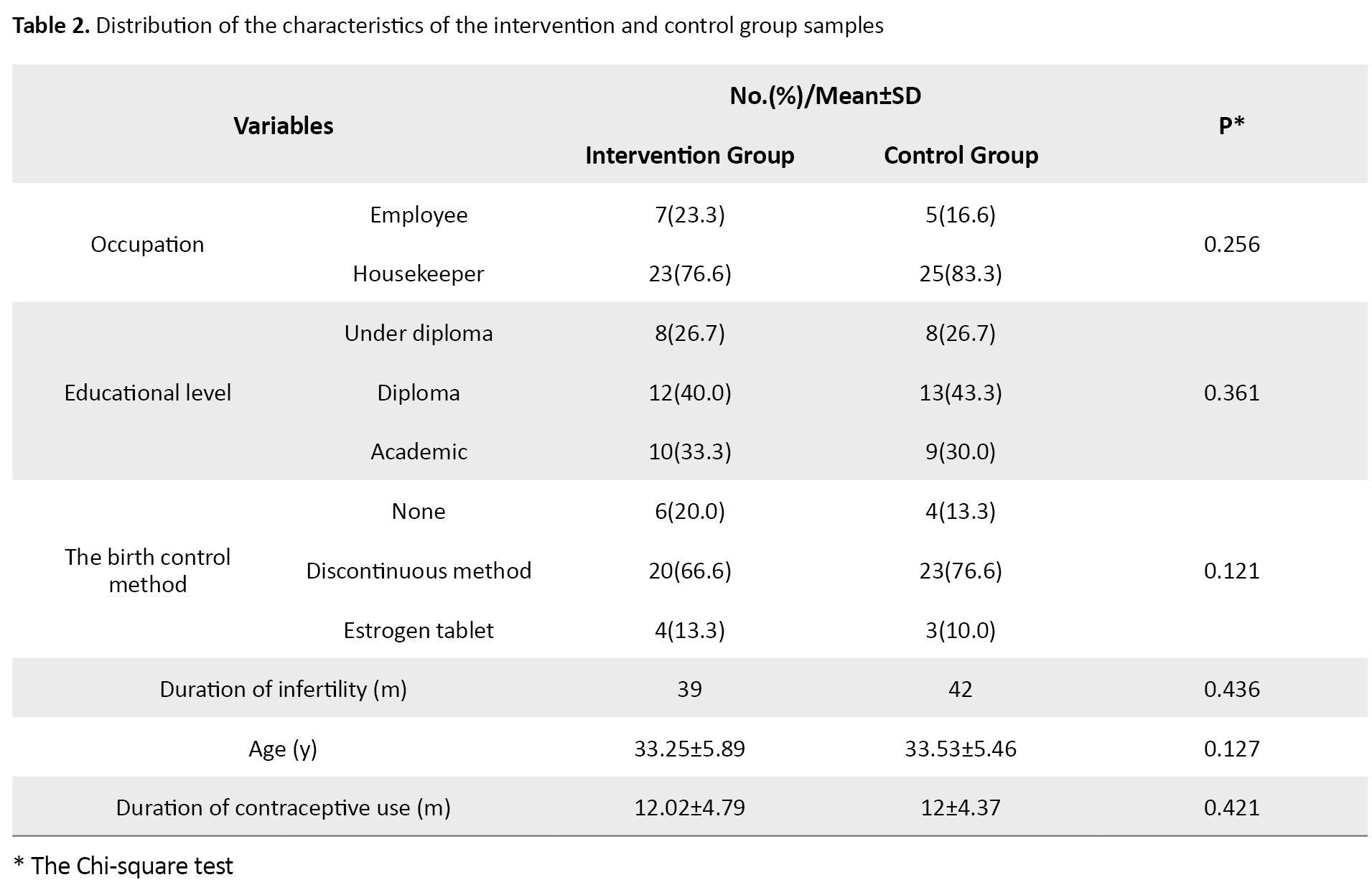Click the Academic subcategory cell
This screenshot has width=1372, height=885.
click(419, 451)
